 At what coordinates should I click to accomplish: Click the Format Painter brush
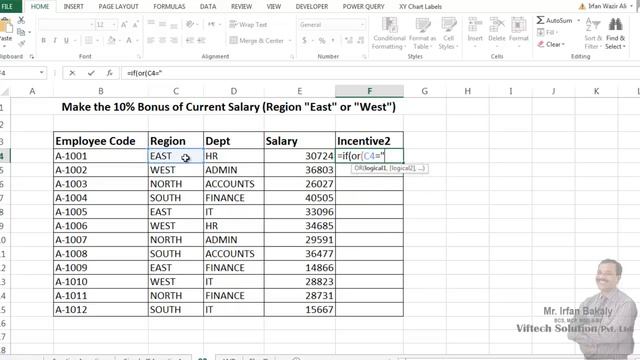(x=21, y=43)
